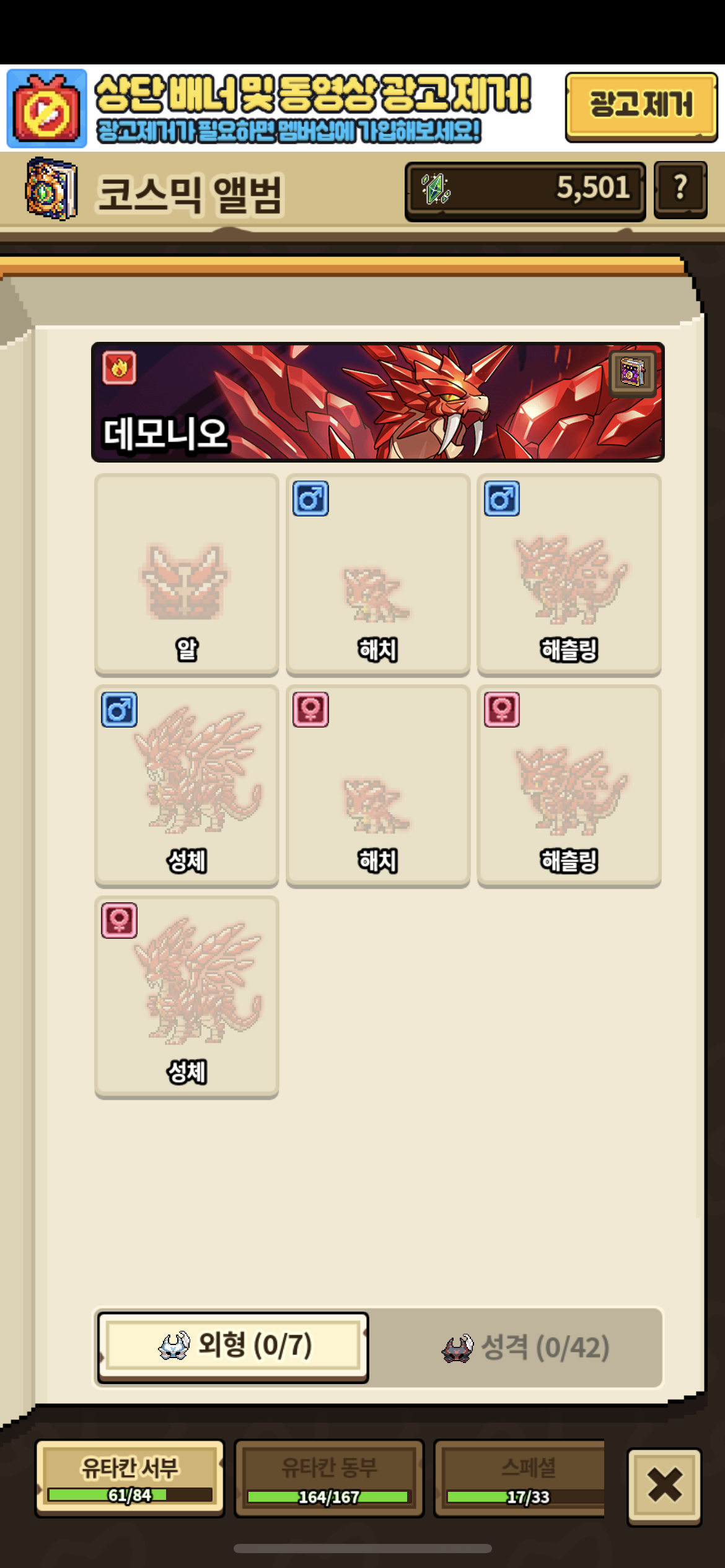Switch to the 외형 (0/7) tab
Viewport: 725px width, 1568px height.
click(233, 1346)
